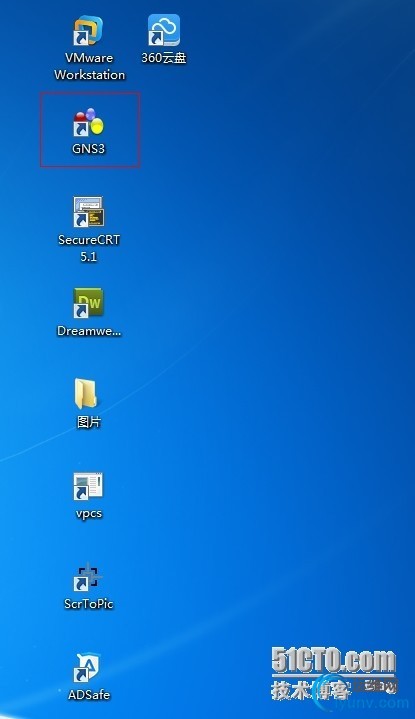Launch the 360云盘 cloud drive shortcut
Image resolution: width=415 pixels, height=719 pixels.
coord(163,30)
